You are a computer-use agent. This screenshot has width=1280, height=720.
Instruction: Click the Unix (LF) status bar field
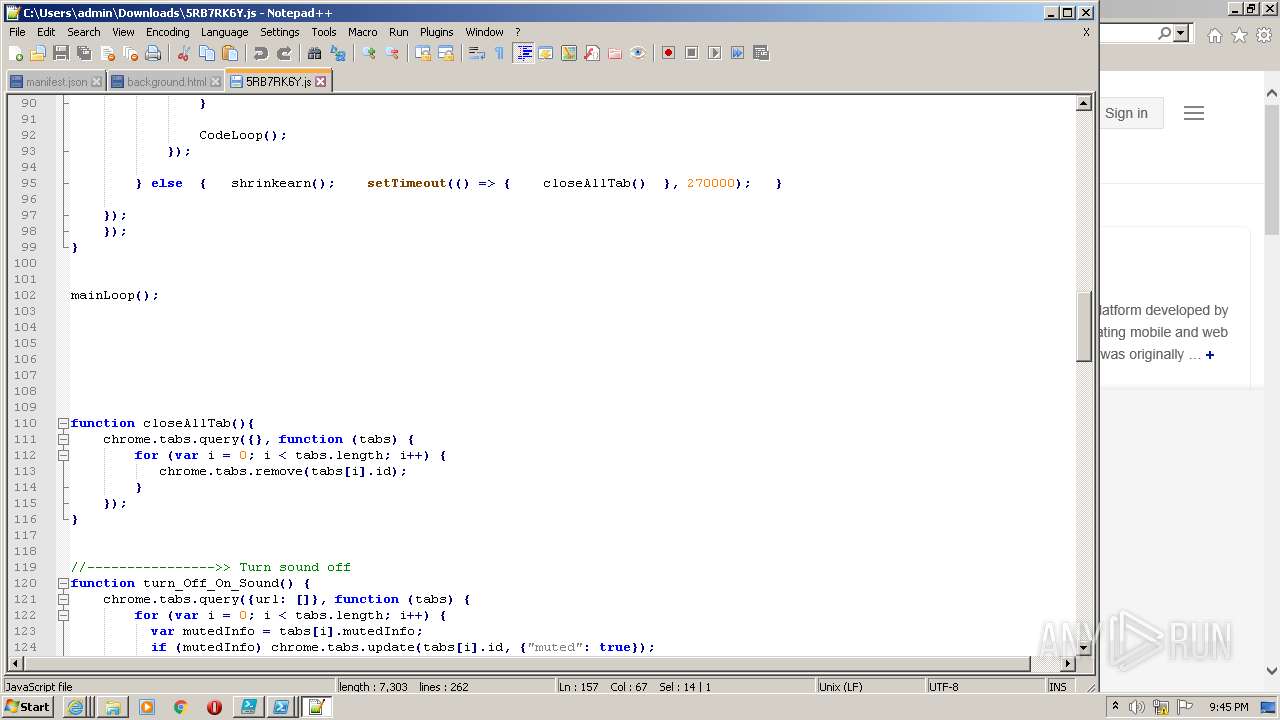click(x=869, y=687)
